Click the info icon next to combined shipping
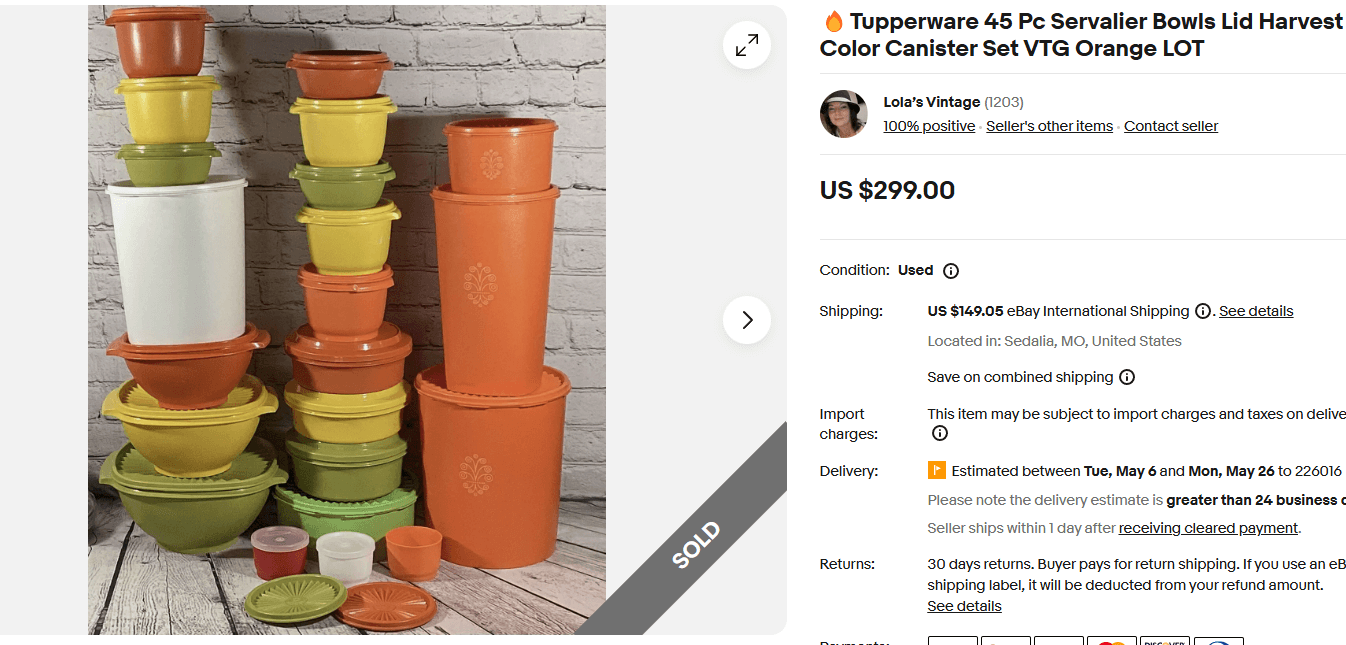The image size is (1346, 645). pyautogui.click(x=1127, y=377)
